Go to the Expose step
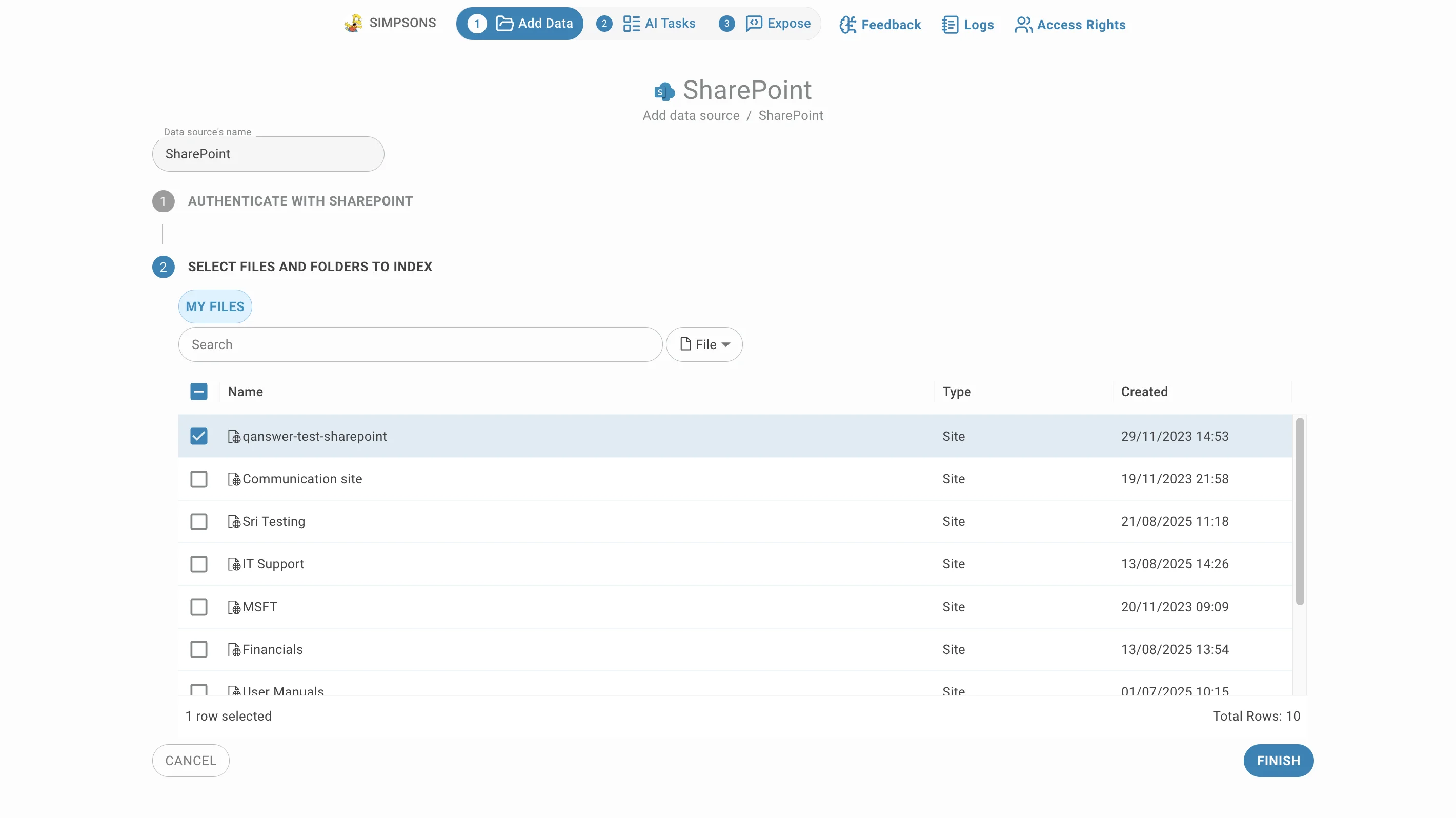 pyautogui.click(x=765, y=23)
